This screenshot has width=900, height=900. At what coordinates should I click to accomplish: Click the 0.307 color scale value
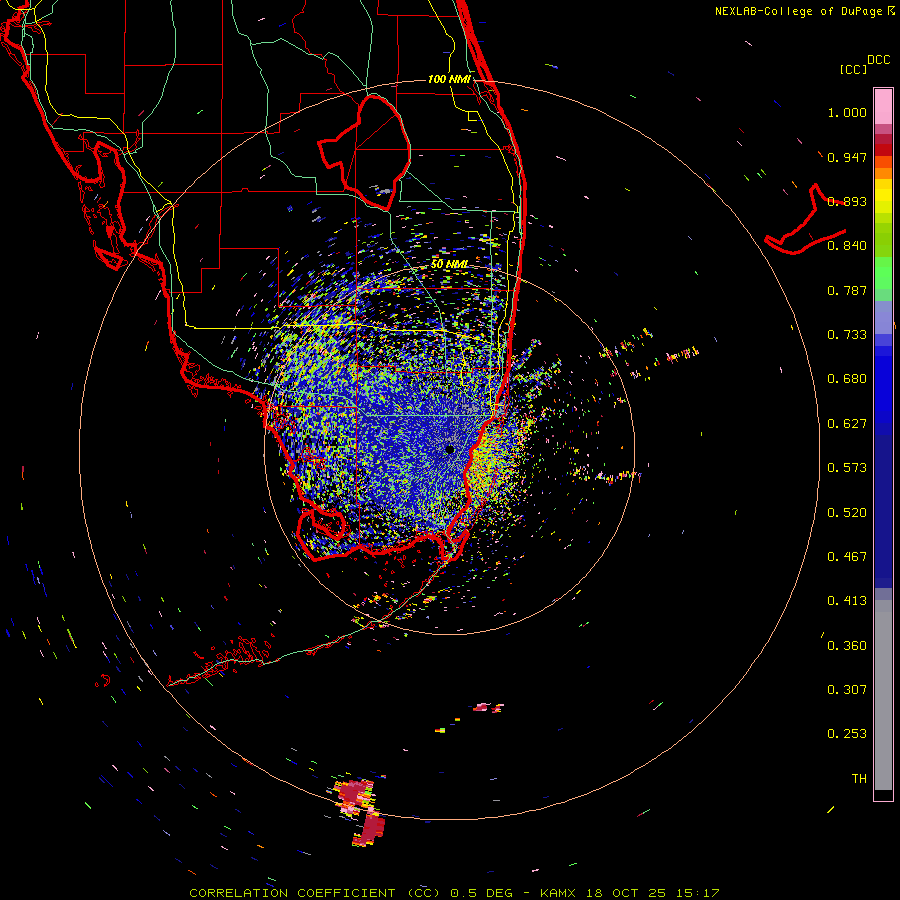click(x=847, y=690)
